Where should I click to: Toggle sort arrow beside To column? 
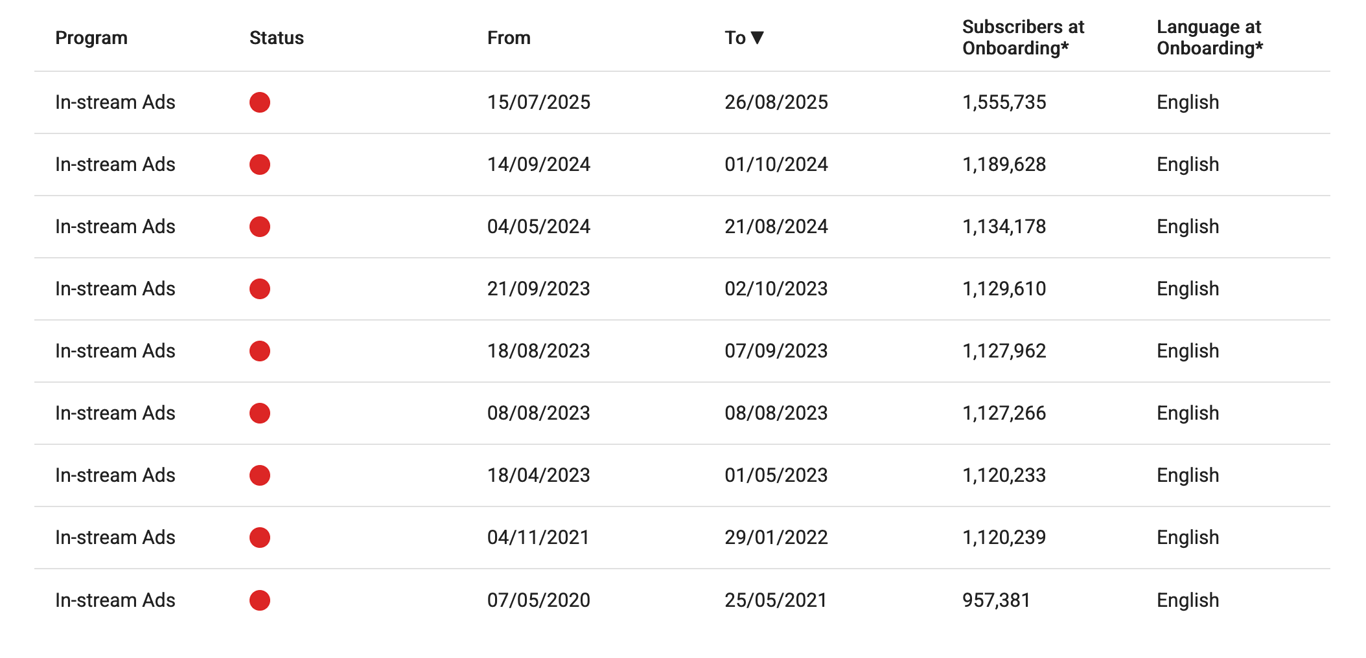758,38
